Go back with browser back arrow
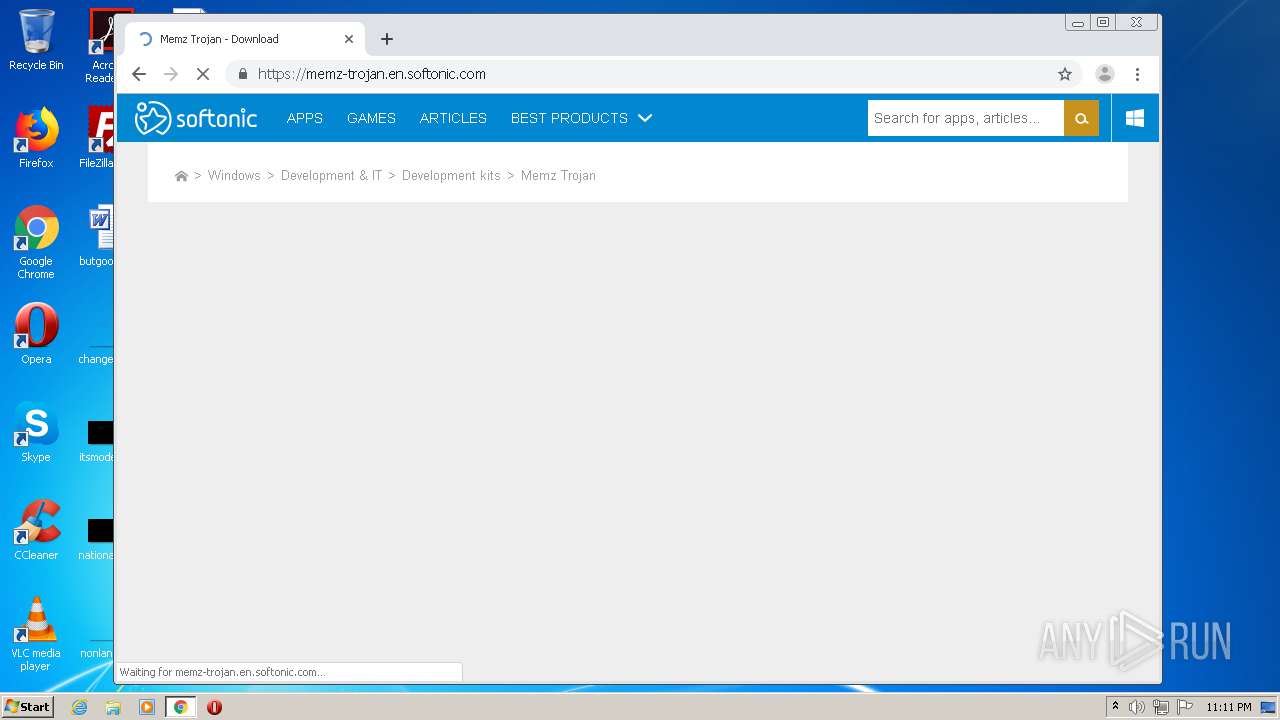 [x=139, y=74]
